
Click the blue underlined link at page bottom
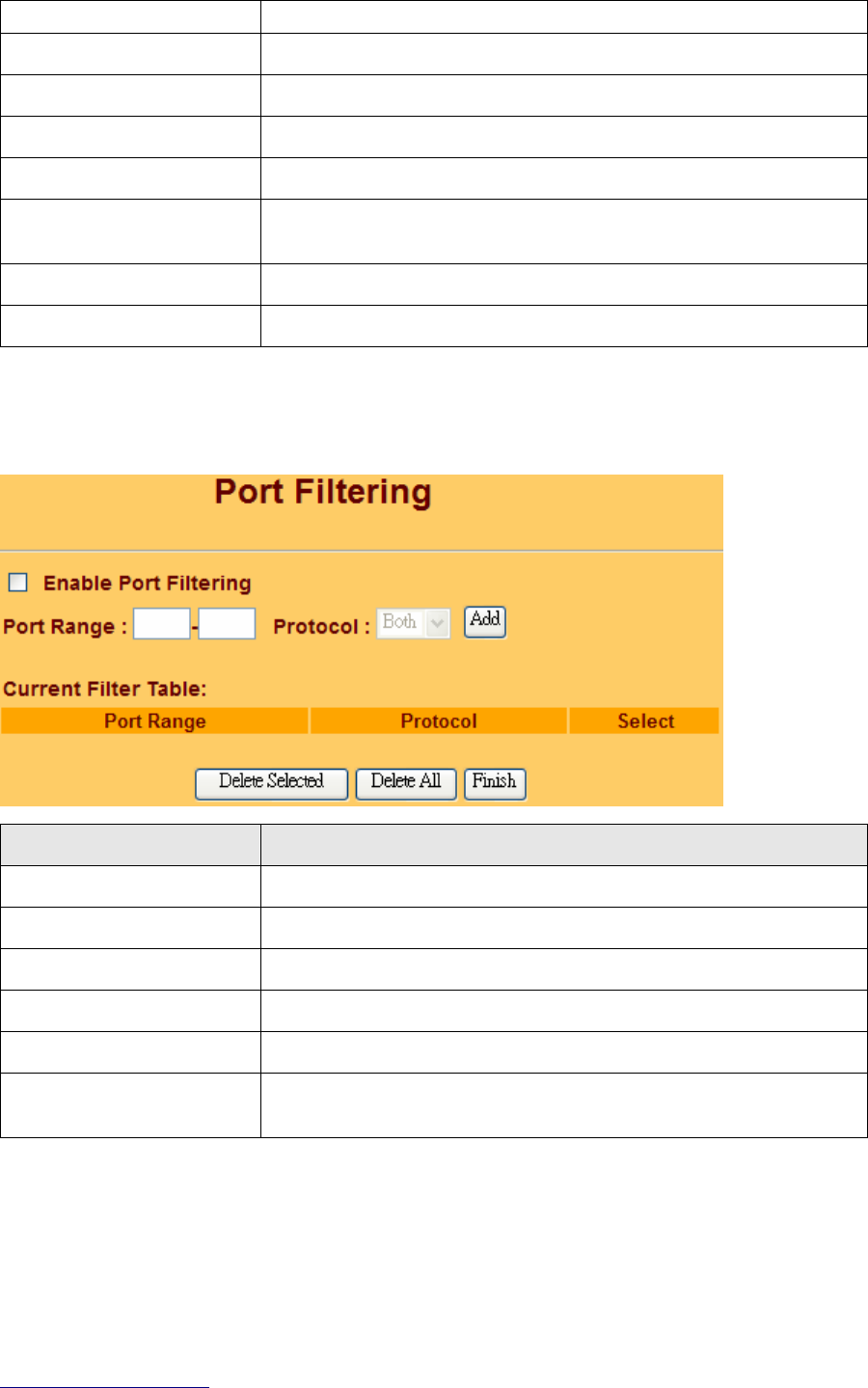[x=104, y=1386]
